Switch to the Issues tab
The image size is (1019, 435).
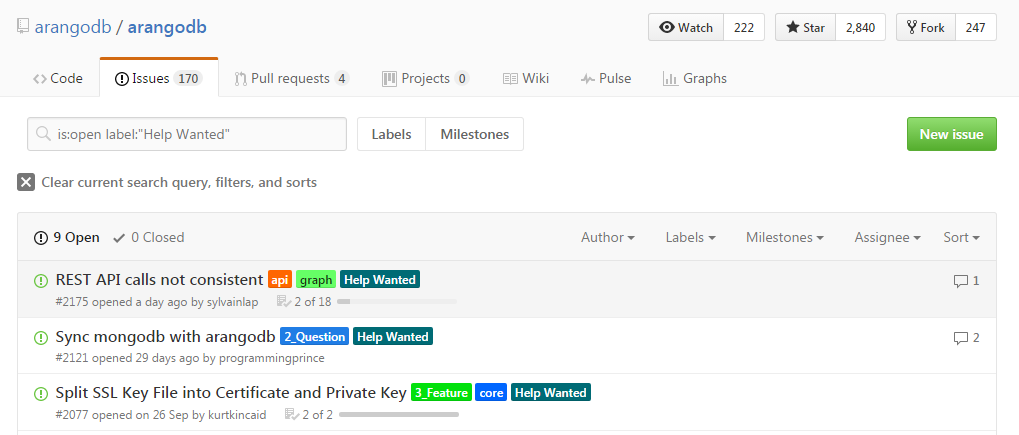[x=159, y=79]
